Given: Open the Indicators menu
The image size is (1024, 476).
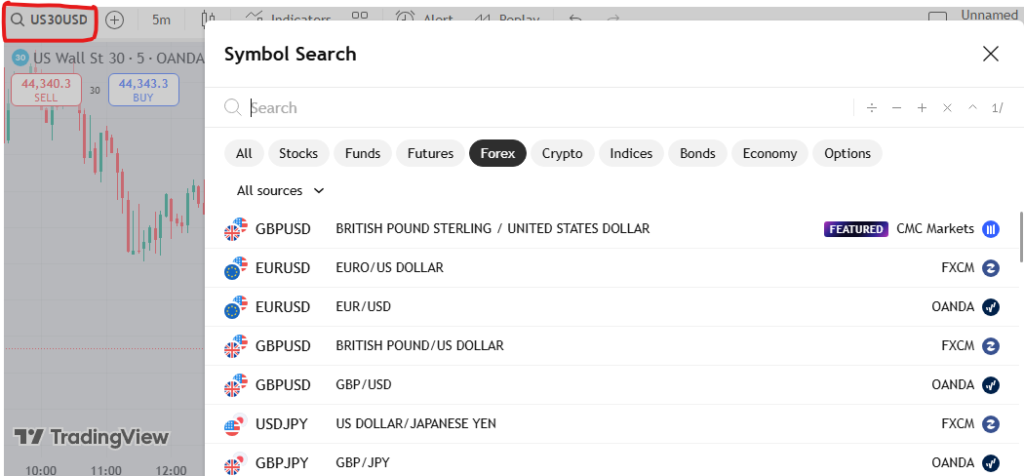Looking at the screenshot, I should coord(289,20).
